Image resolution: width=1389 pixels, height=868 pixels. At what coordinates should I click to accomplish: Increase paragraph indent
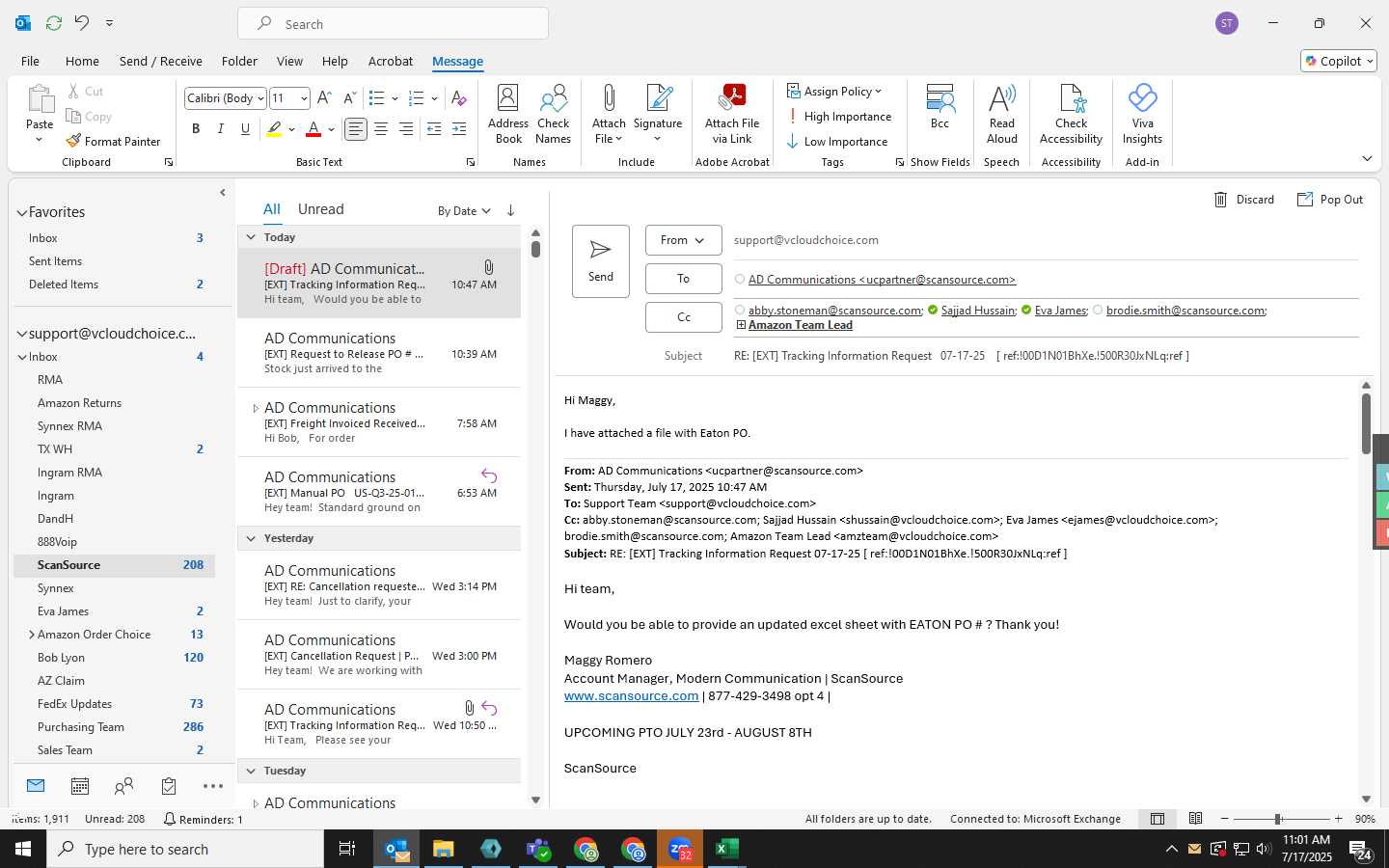[459, 128]
